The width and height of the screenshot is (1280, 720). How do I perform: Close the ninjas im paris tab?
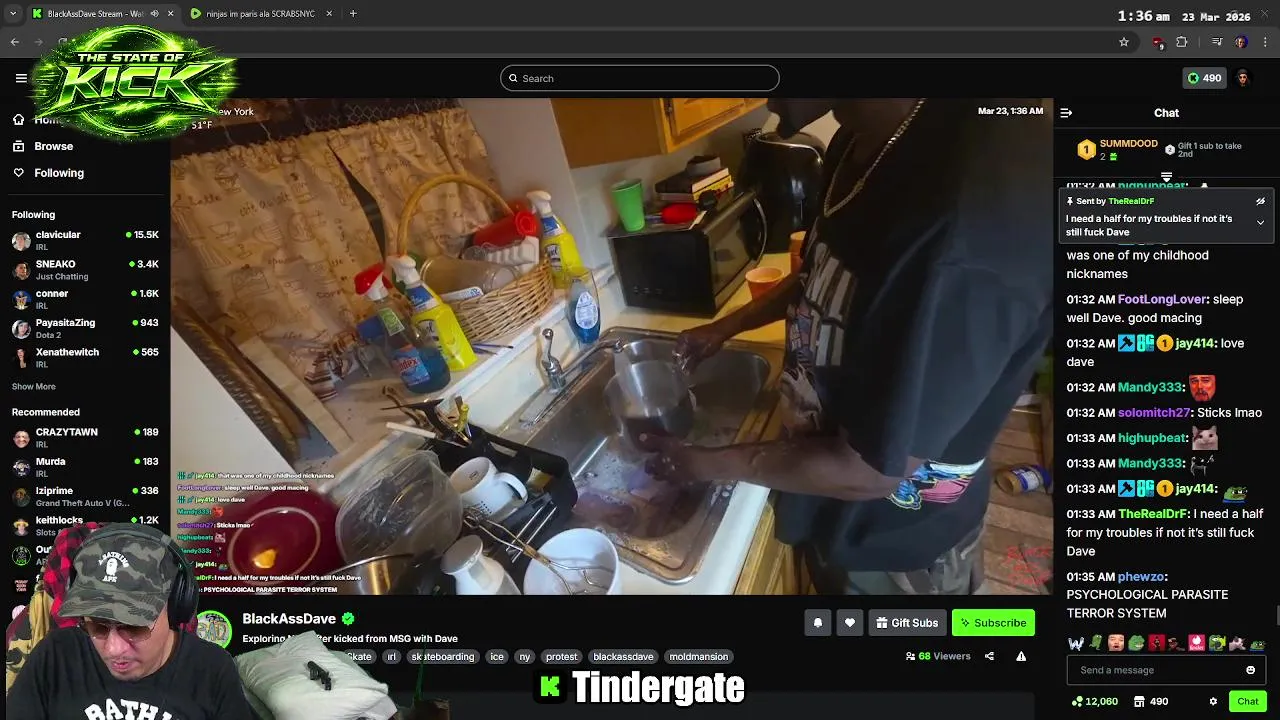(331, 14)
